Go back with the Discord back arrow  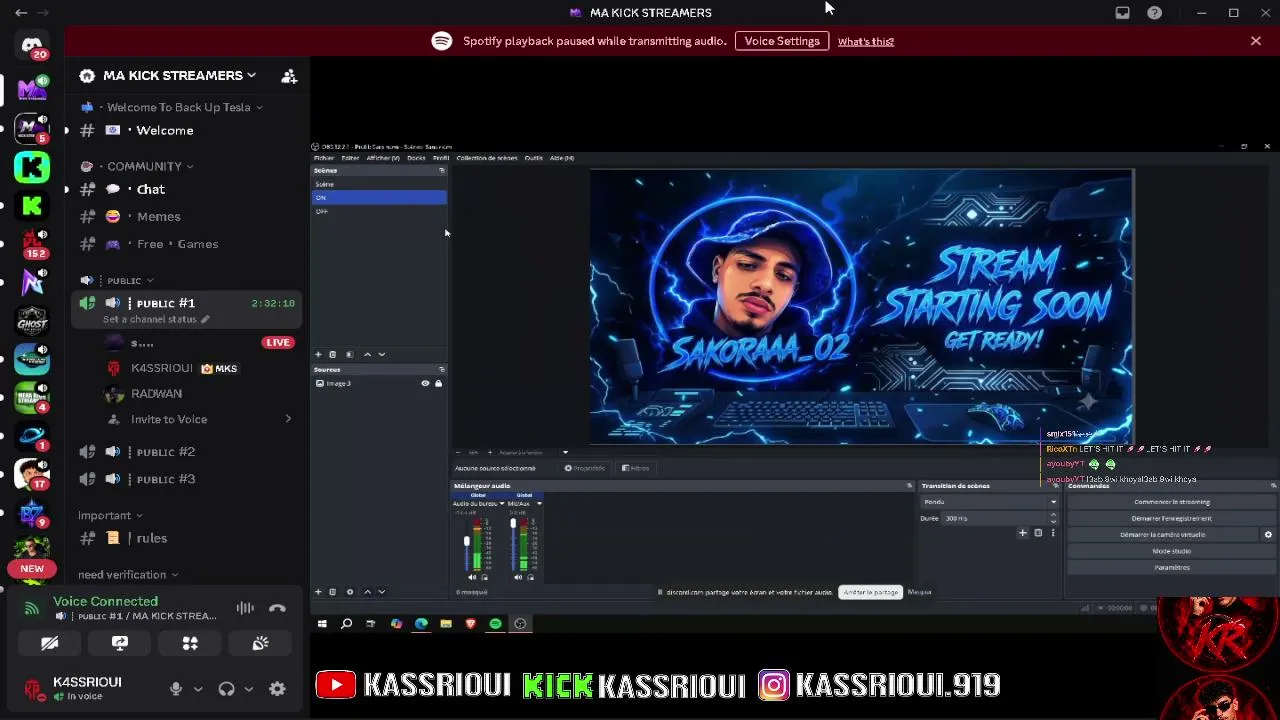point(21,13)
